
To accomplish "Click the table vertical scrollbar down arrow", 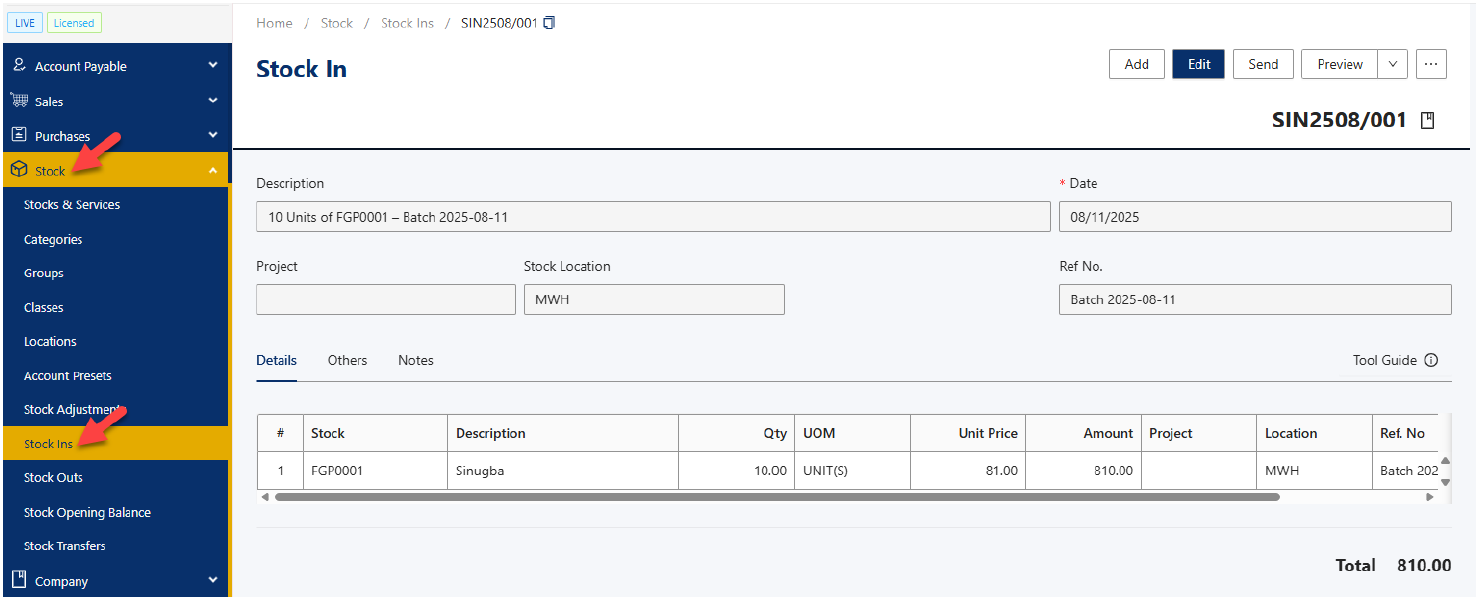I will coord(1445,482).
